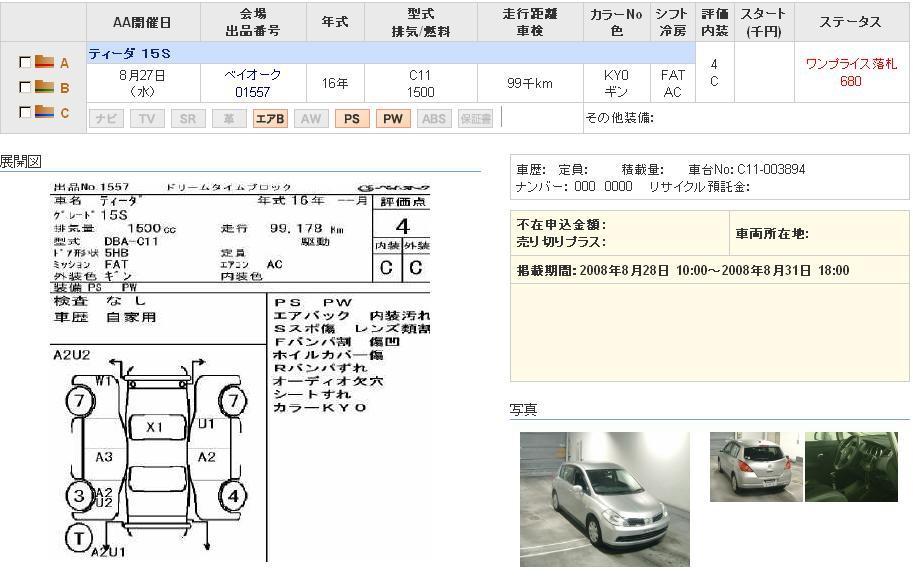
Task: Click the ステータス column header
Action: click(850, 22)
